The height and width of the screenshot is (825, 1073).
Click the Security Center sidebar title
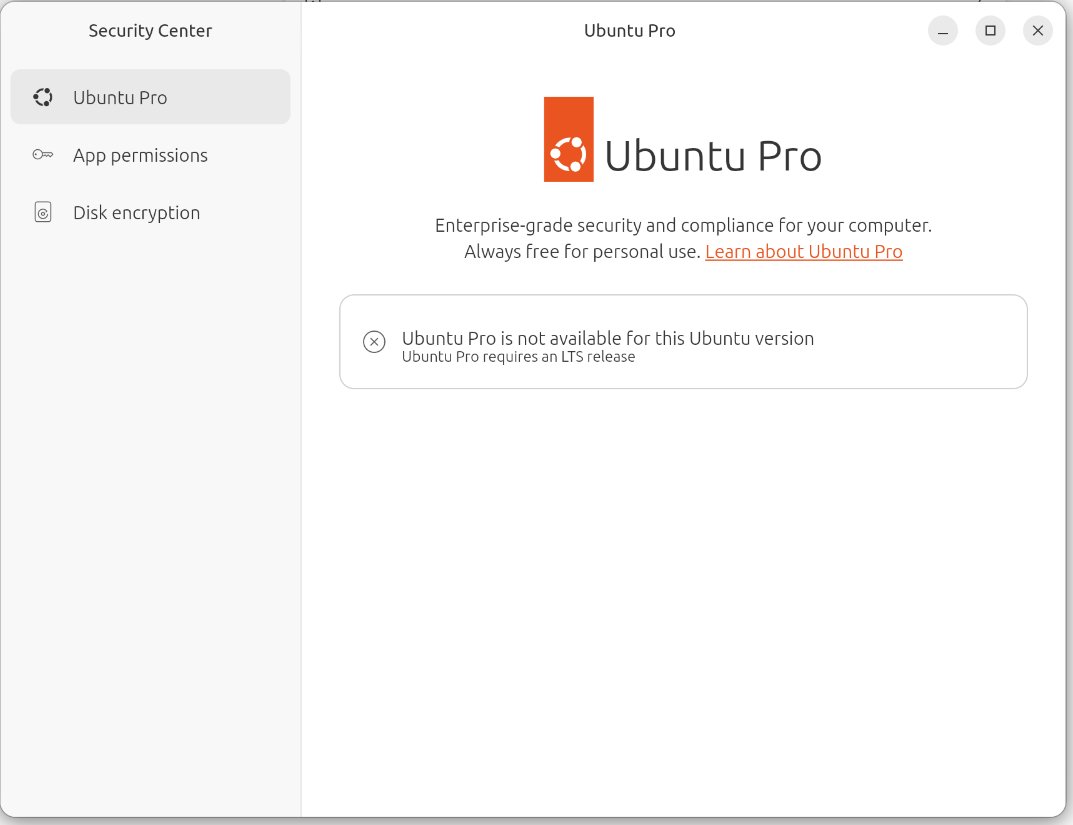click(150, 31)
